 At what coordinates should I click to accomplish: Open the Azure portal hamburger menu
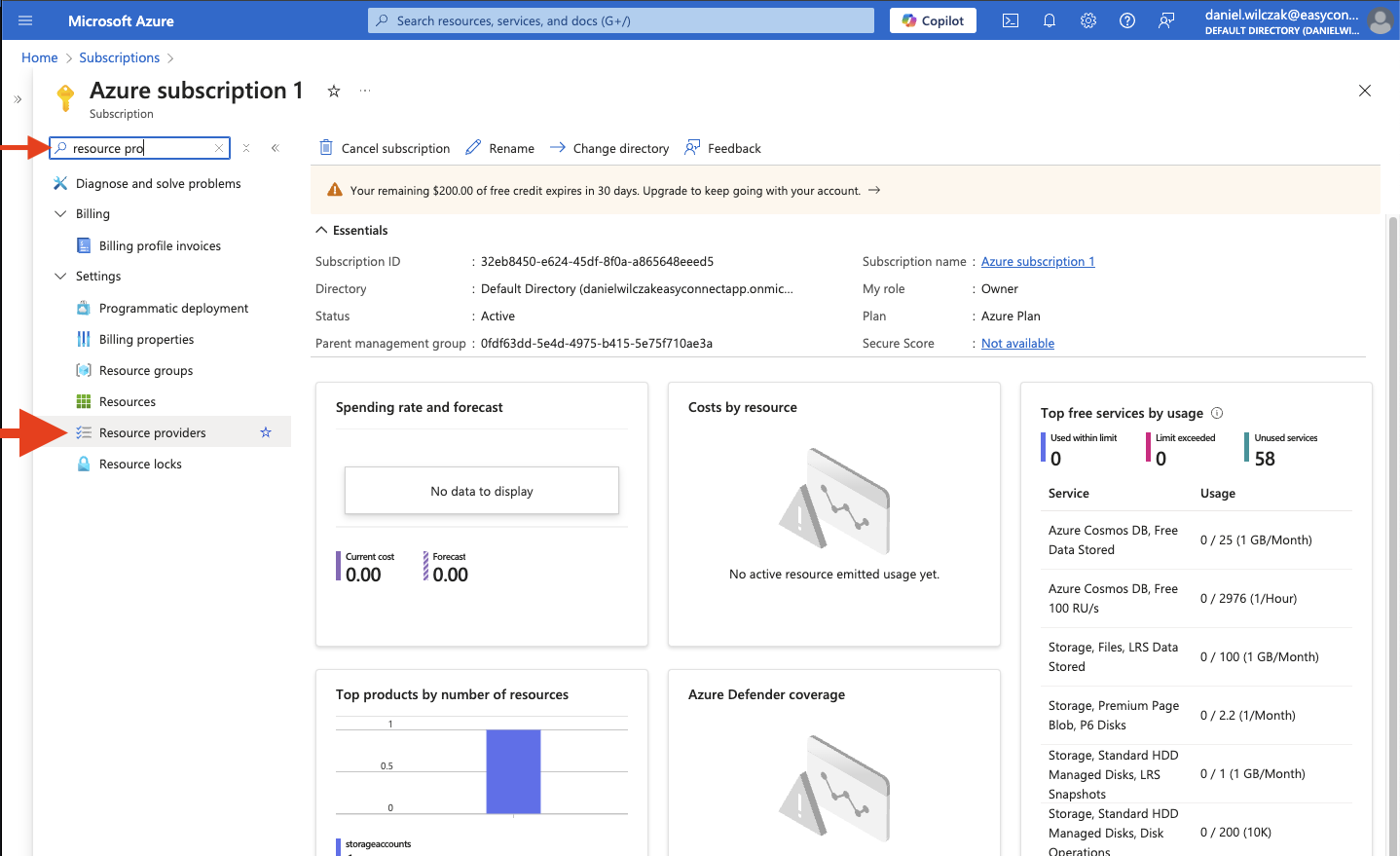[25, 20]
